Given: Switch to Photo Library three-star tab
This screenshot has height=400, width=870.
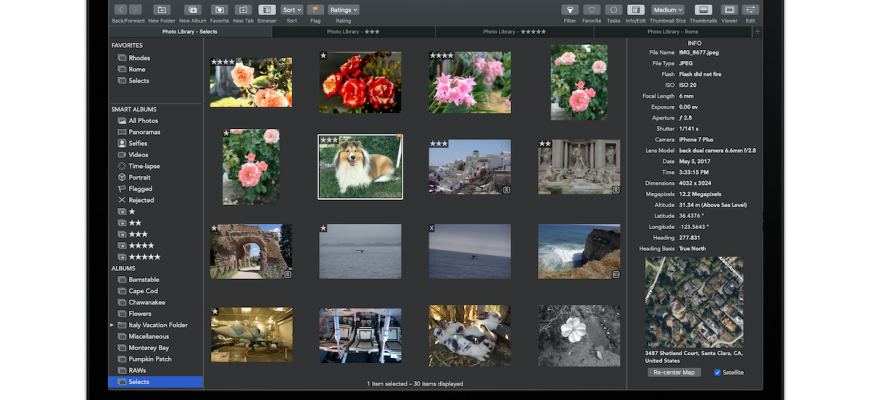Looking at the screenshot, I should point(353,32).
